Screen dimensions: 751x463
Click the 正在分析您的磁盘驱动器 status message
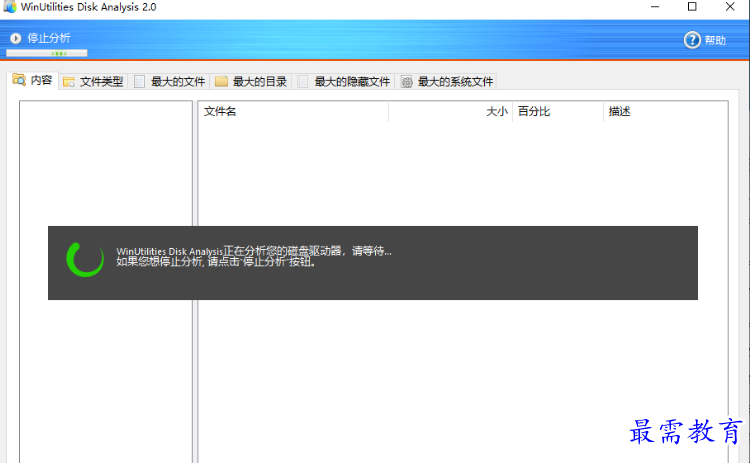(254, 251)
